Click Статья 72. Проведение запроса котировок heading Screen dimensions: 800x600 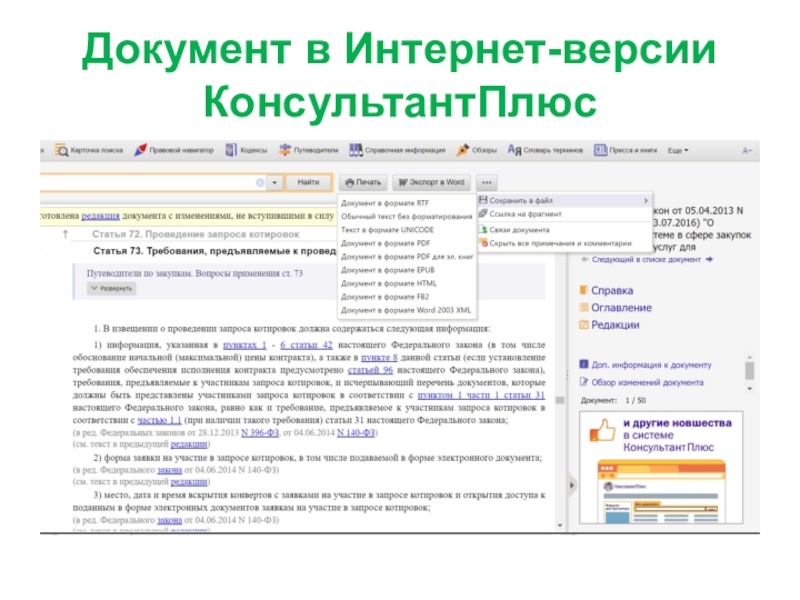tap(195, 234)
